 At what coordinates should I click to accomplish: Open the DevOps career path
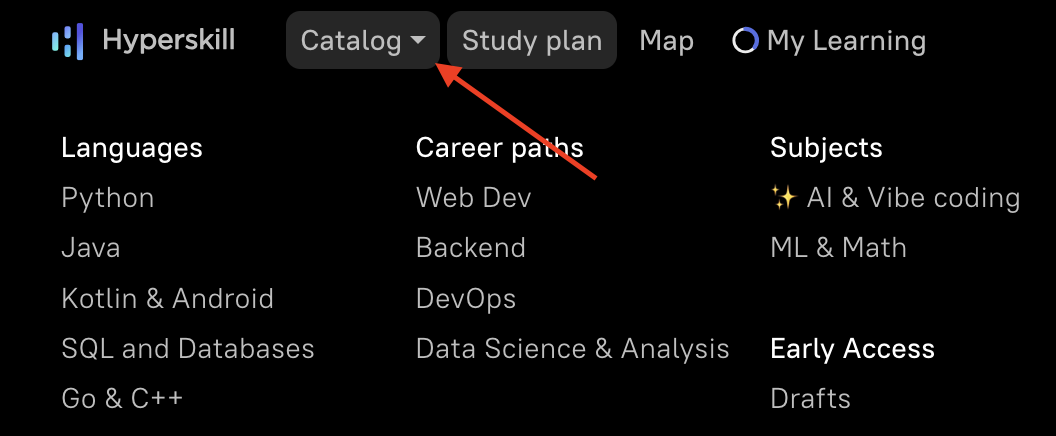466,298
